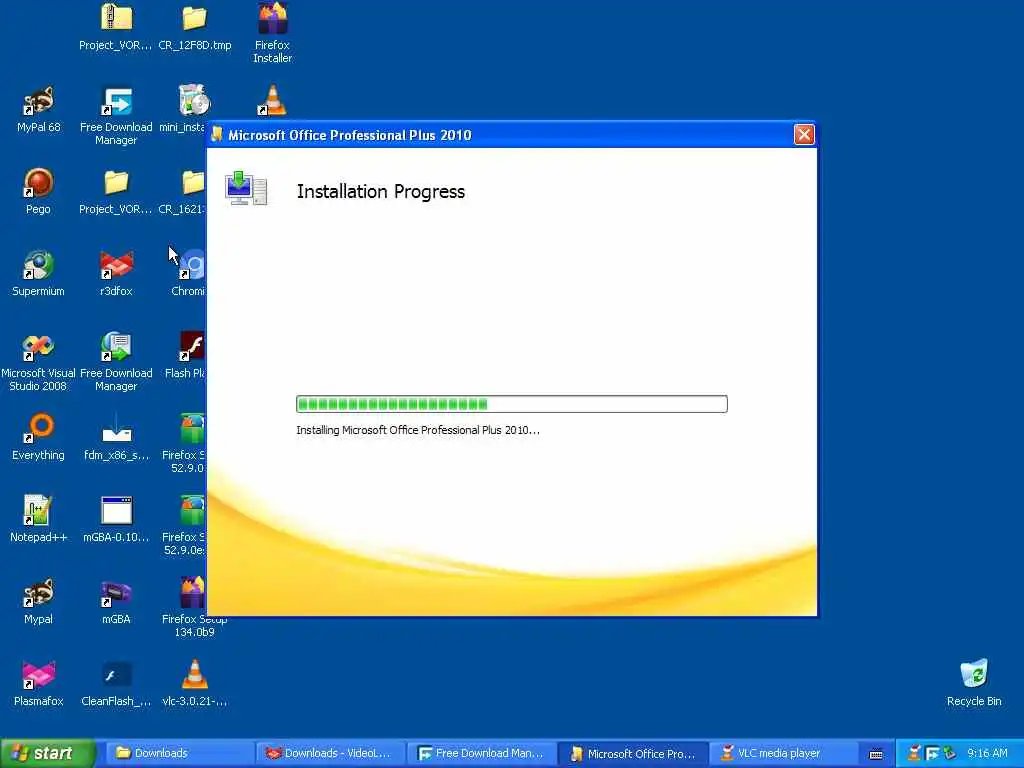Select the mGBA-0.10 installer file icon

(x=116, y=511)
